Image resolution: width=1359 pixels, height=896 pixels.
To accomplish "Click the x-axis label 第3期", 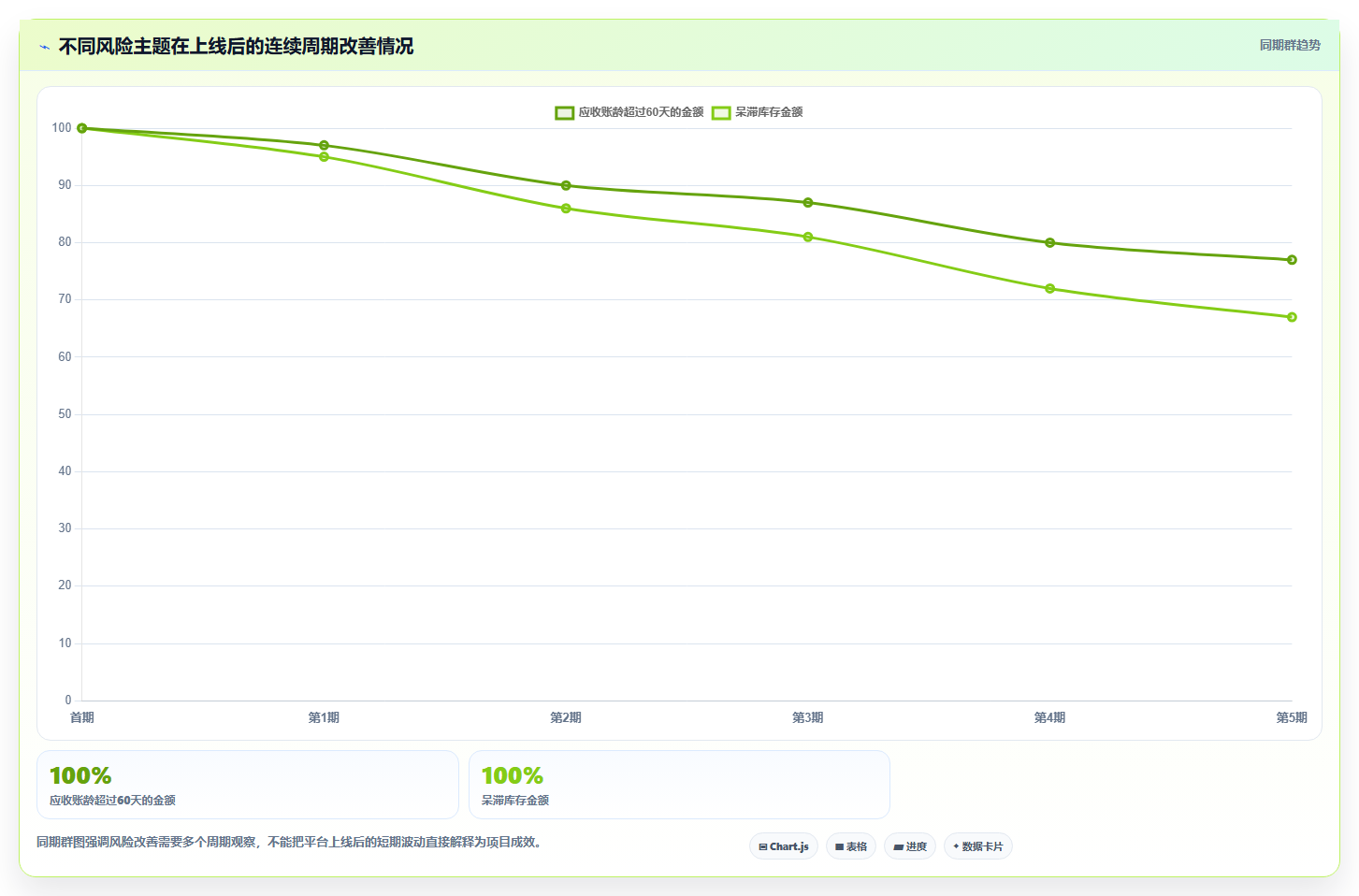I will point(808,717).
